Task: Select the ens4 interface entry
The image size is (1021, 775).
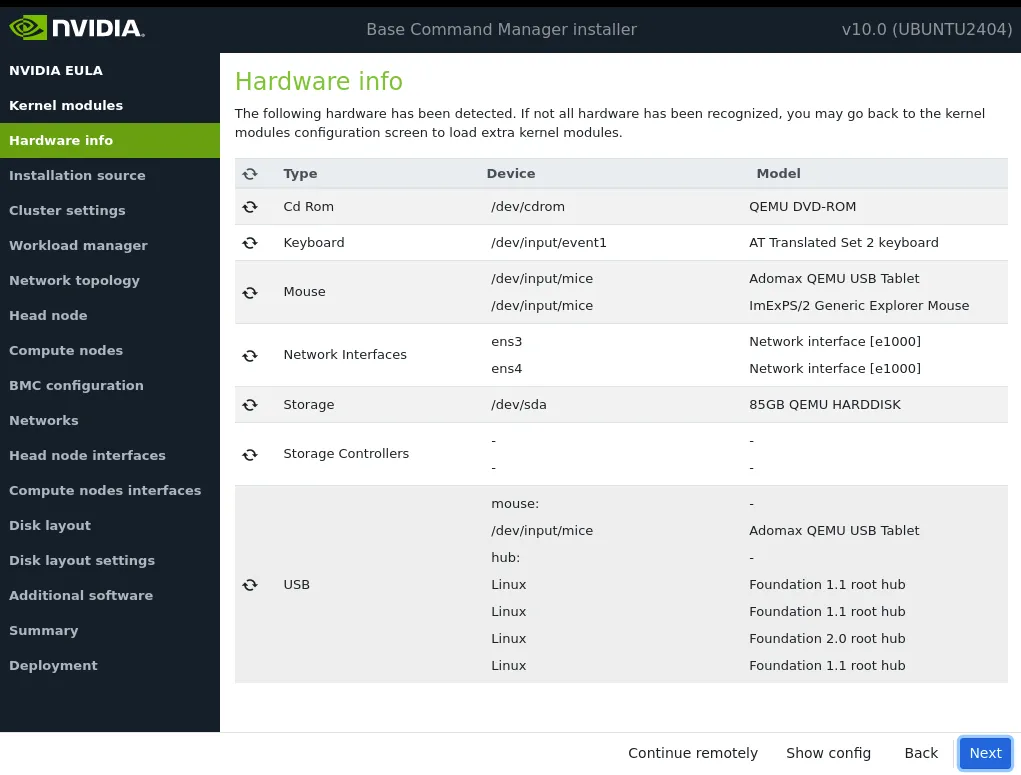Action: point(506,369)
